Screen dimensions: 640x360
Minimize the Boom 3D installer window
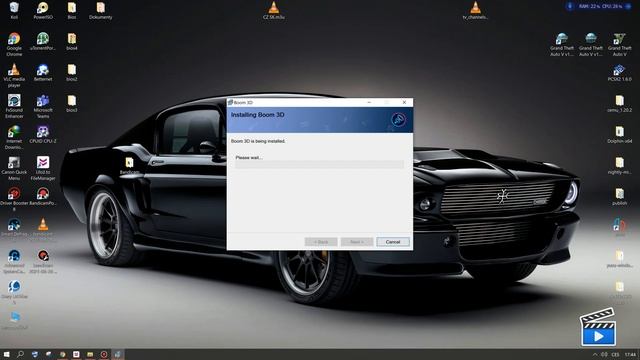click(369, 102)
